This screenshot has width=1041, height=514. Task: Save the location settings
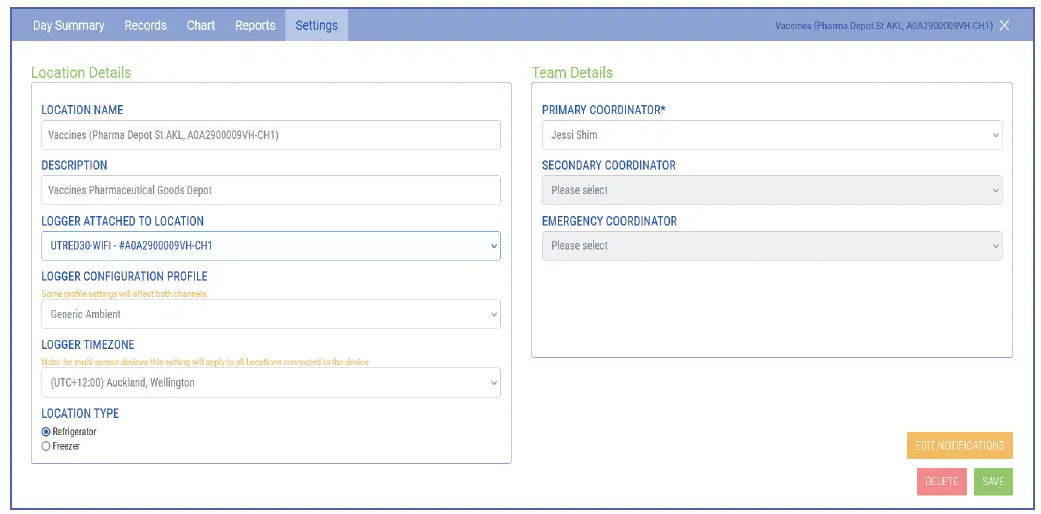click(992, 481)
